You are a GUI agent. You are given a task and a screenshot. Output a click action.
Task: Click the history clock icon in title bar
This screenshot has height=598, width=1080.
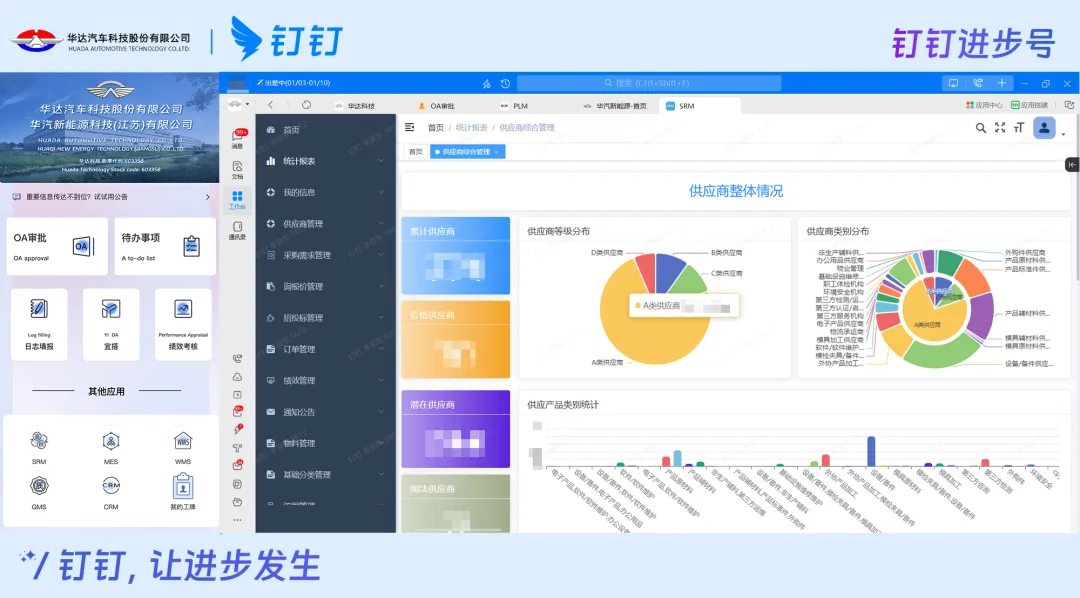click(505, 83)
